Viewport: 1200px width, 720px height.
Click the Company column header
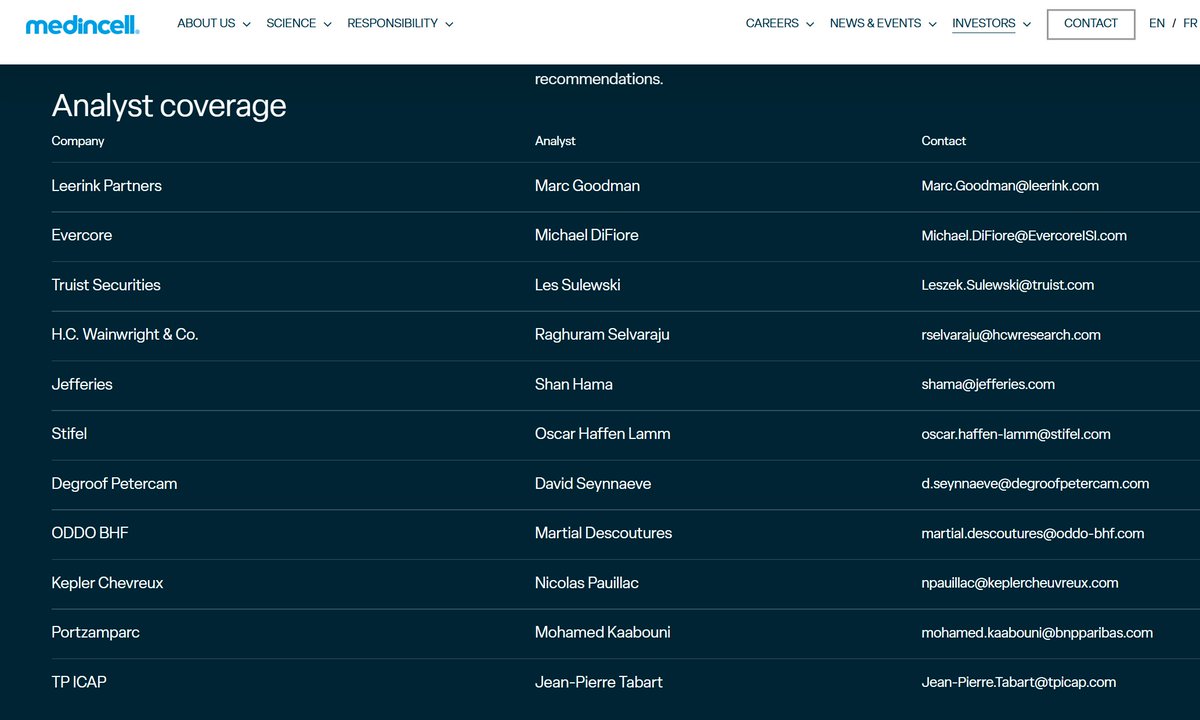[x=78, y=141]
